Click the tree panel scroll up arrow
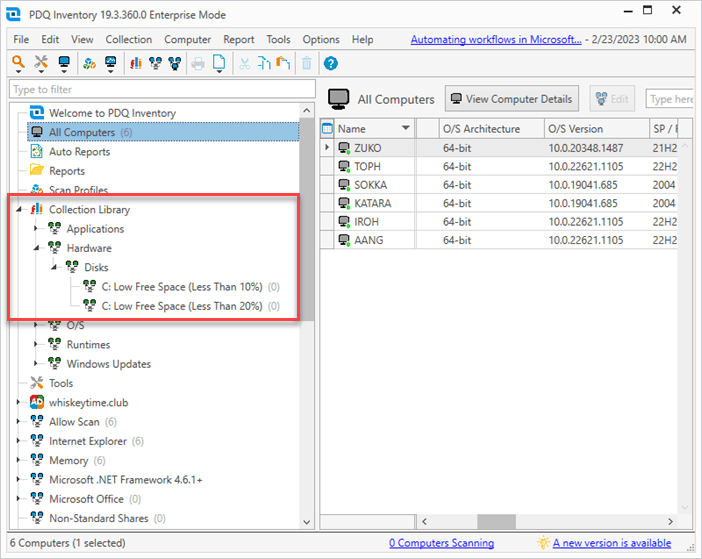 click(307, 110)
